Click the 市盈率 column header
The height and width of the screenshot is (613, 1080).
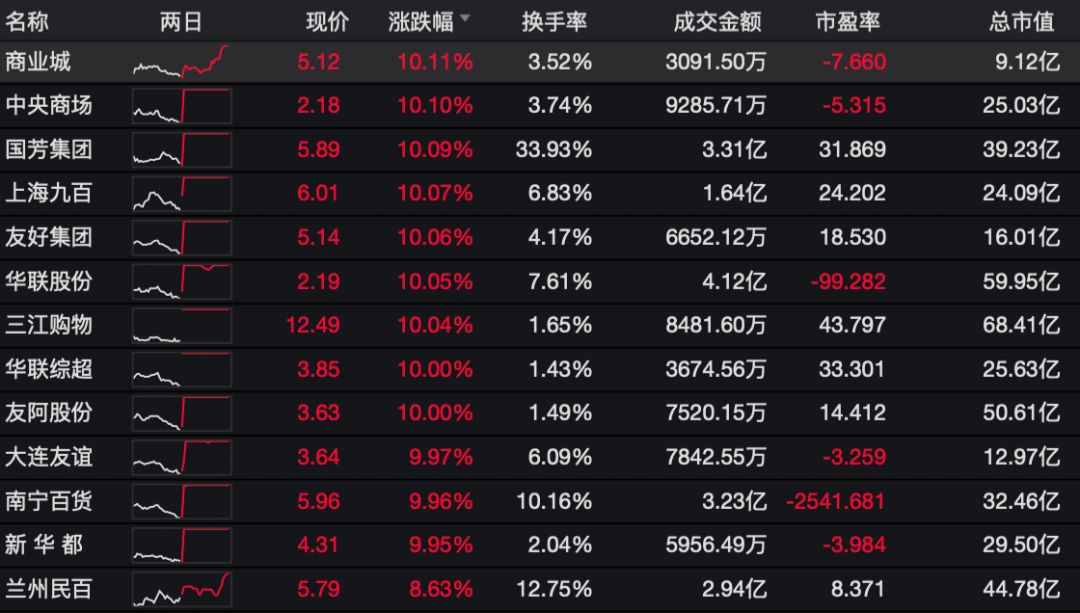[849, 21]
